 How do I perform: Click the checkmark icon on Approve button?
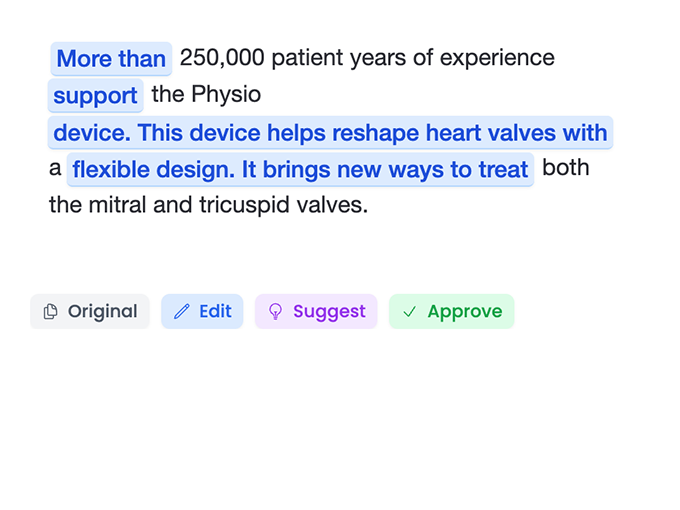click(409, 311)
